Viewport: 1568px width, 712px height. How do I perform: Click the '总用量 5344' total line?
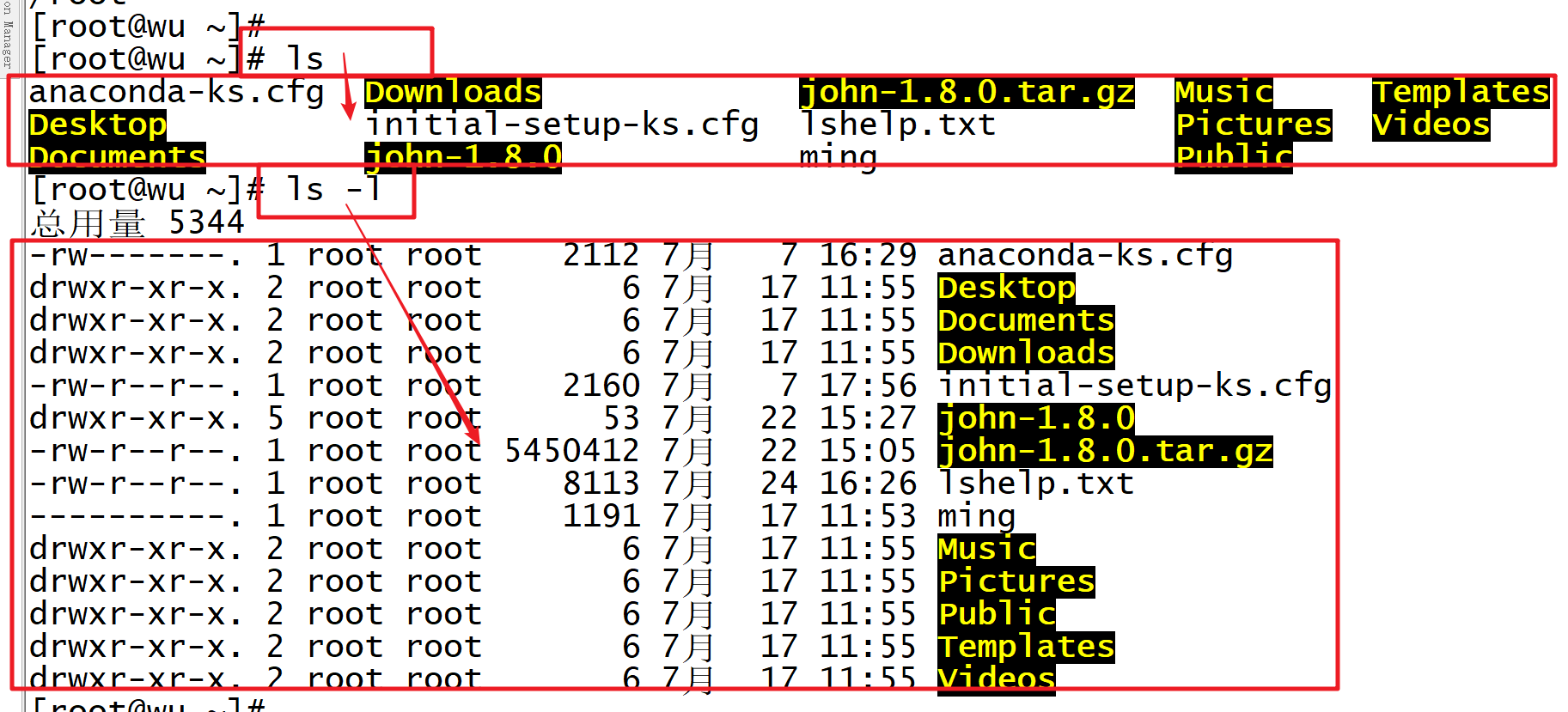[x=137, y=222]
